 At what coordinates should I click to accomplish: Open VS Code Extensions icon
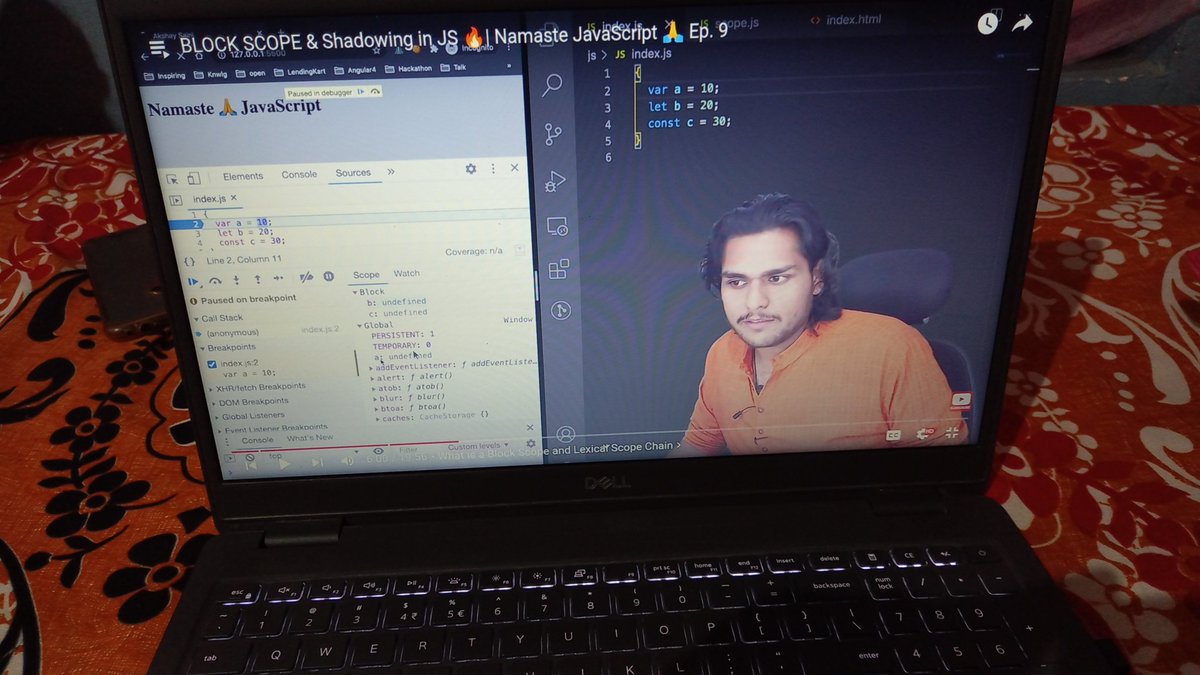(x=559, y=268)
